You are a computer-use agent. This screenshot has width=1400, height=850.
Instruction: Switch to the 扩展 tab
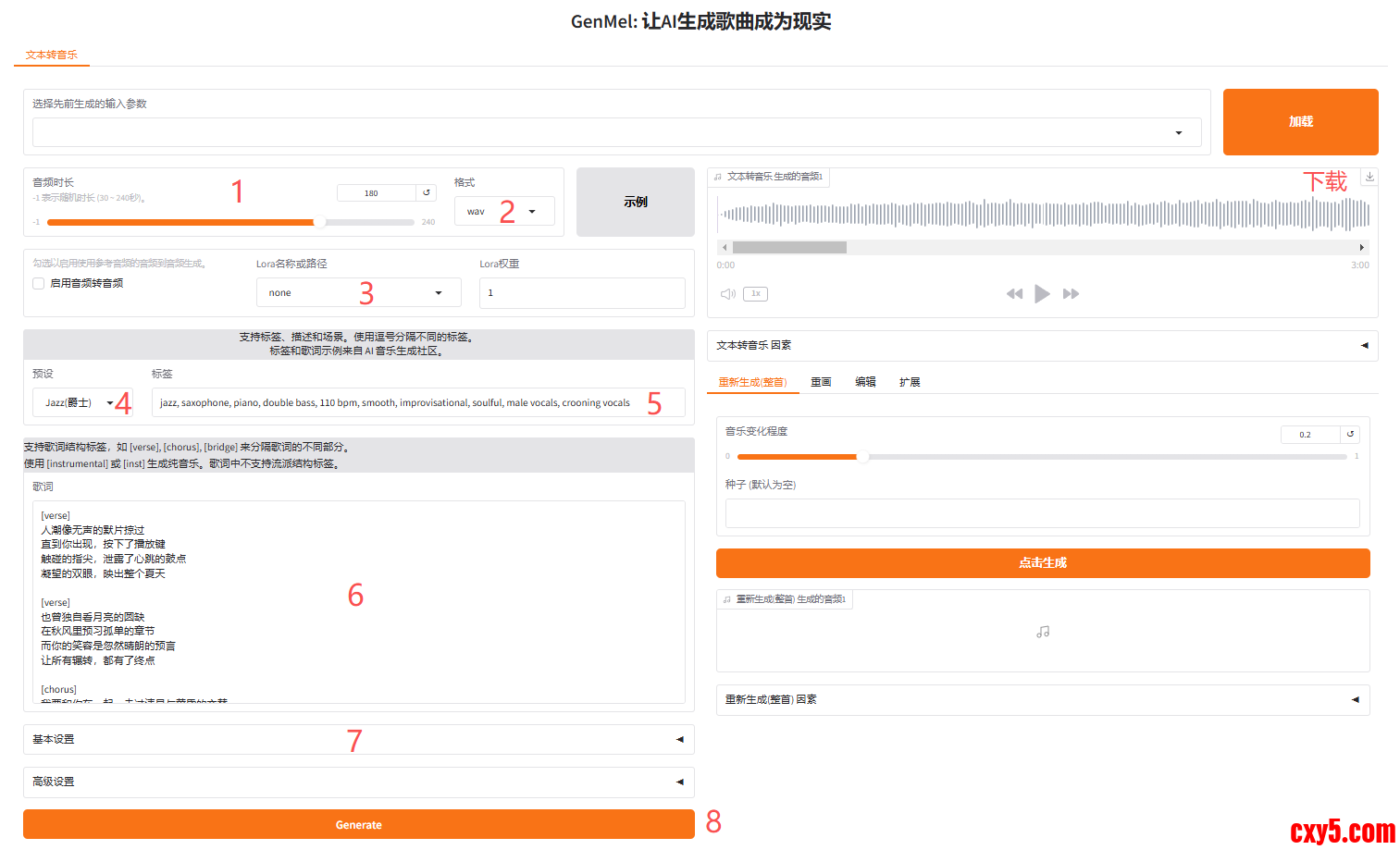[x=910, y=382]
